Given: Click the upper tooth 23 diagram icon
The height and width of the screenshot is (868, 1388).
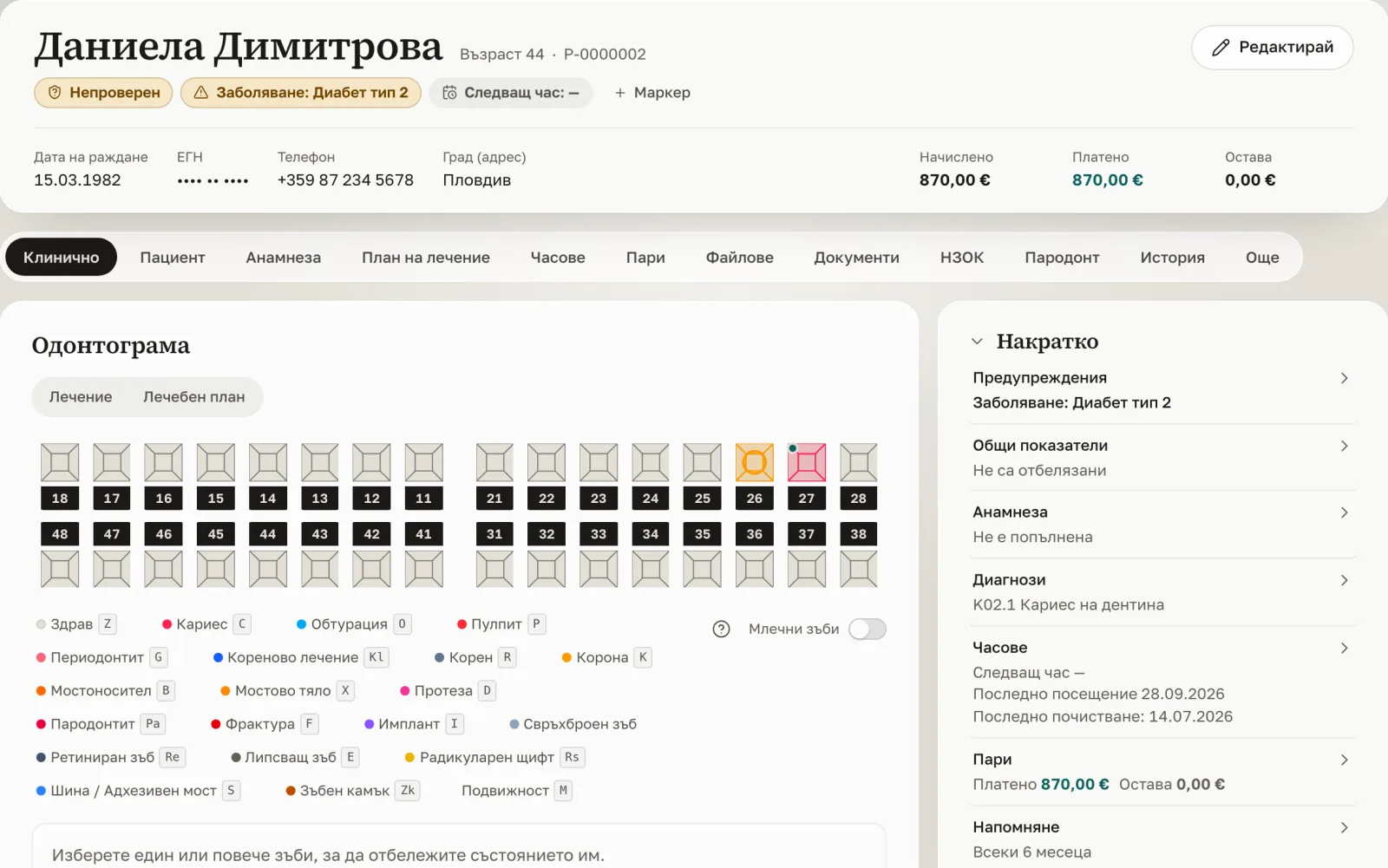Looking at the screenshot, I should (599, 462).
